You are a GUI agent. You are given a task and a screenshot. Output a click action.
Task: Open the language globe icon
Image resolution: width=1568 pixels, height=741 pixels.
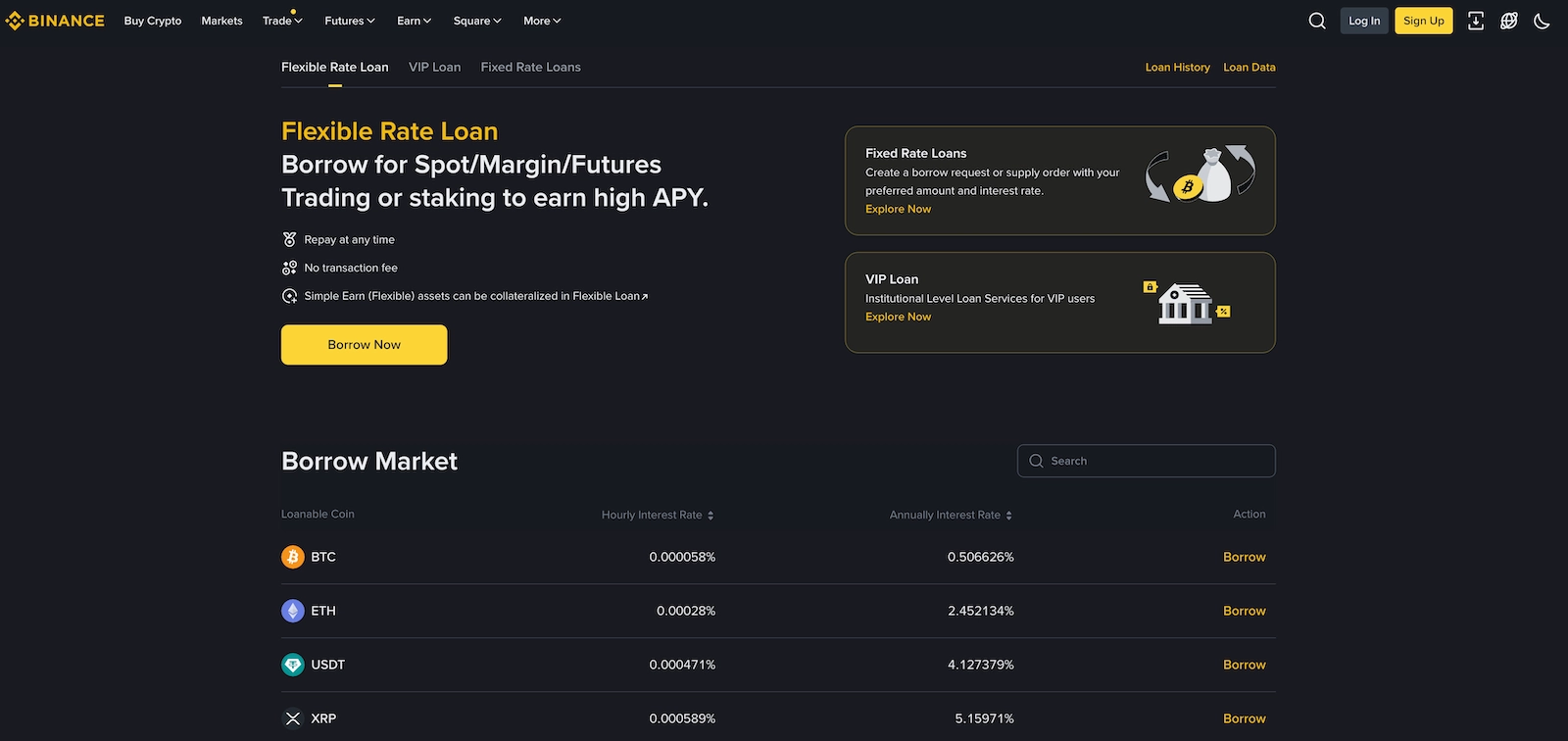click(x=1509, y=21)
